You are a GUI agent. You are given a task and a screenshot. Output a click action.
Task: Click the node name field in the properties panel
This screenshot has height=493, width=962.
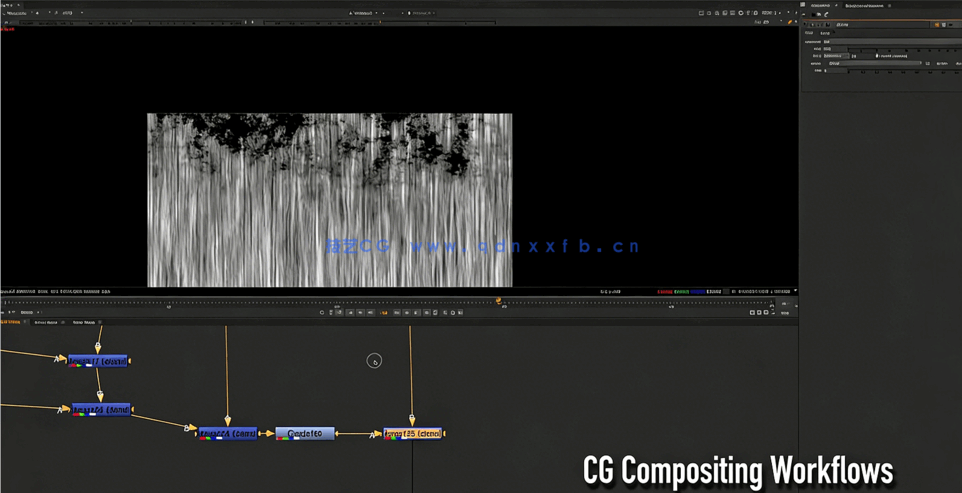[883, 25]
